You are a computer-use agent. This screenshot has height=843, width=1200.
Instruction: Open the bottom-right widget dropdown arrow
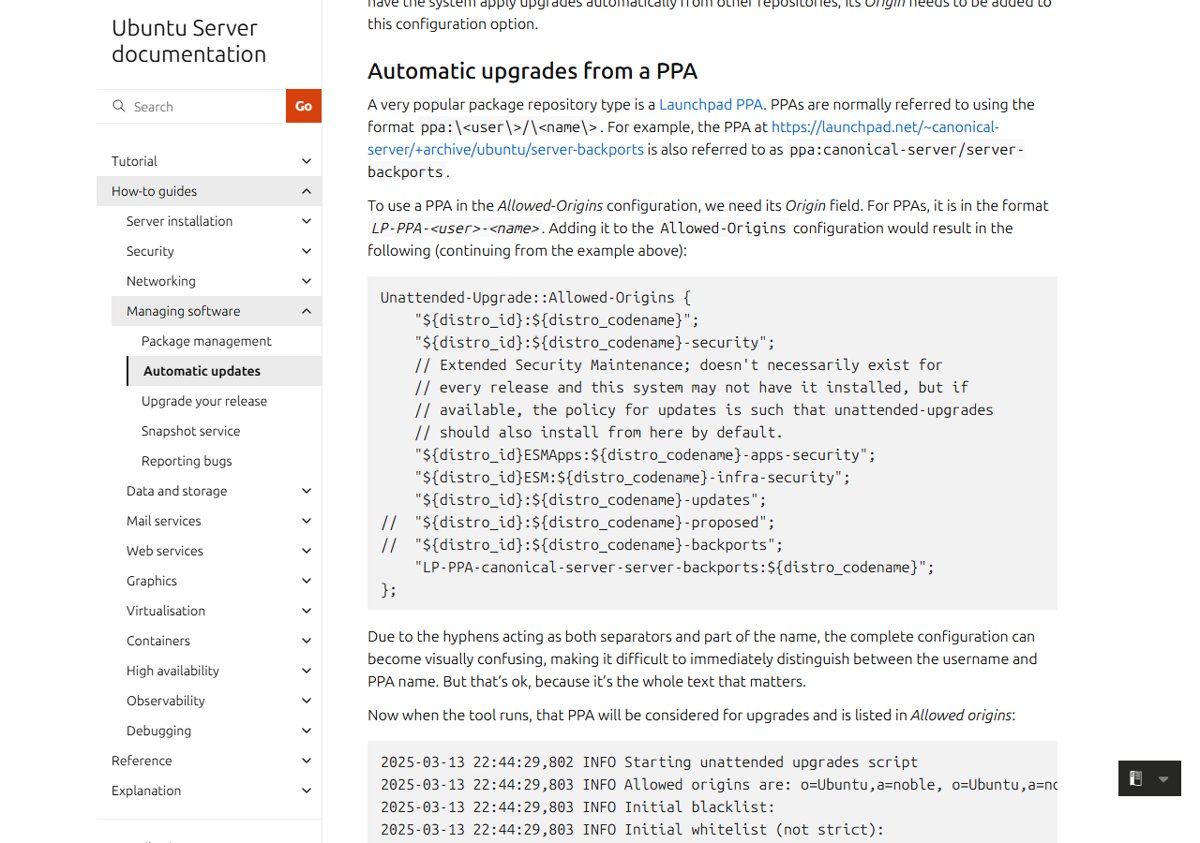[1163, 779]
